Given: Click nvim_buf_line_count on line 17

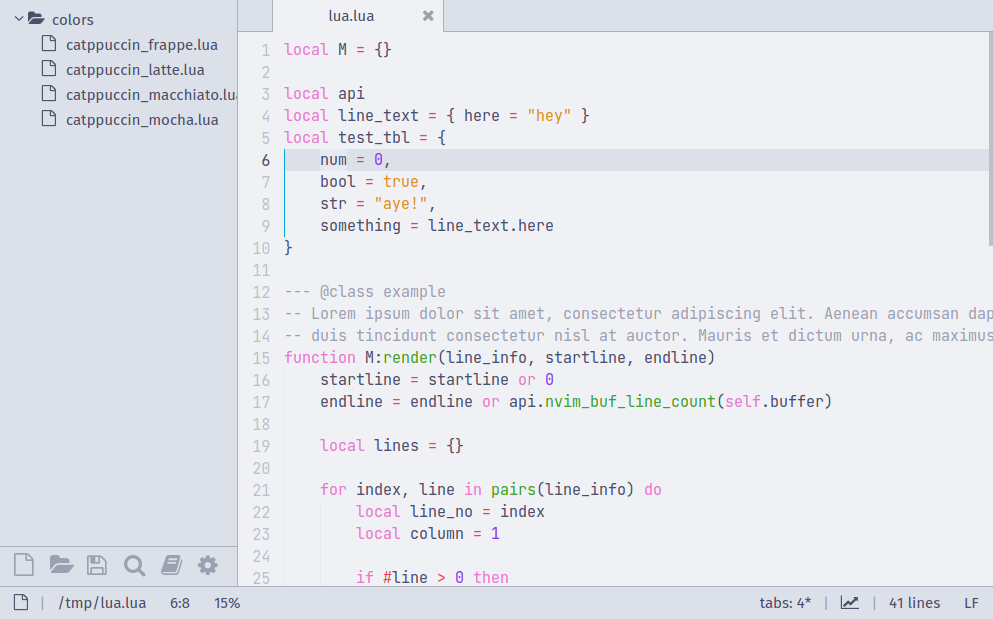Looking at the screenshot, I should tap(630, 402).
